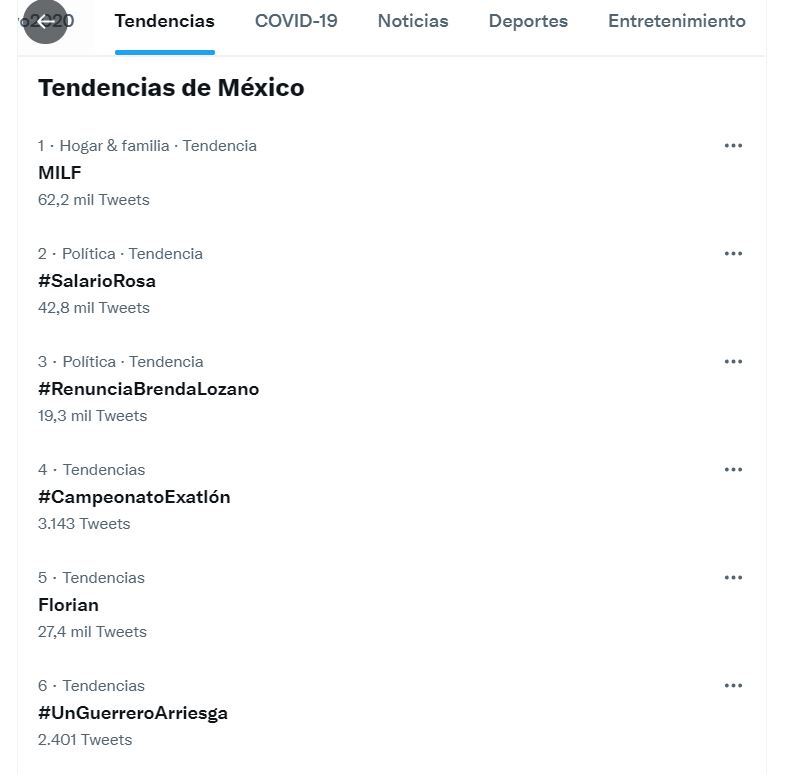The width and height of the screenshot is (799, 774).
Task: Open the MILF trending topic
Action: [60, 173]
